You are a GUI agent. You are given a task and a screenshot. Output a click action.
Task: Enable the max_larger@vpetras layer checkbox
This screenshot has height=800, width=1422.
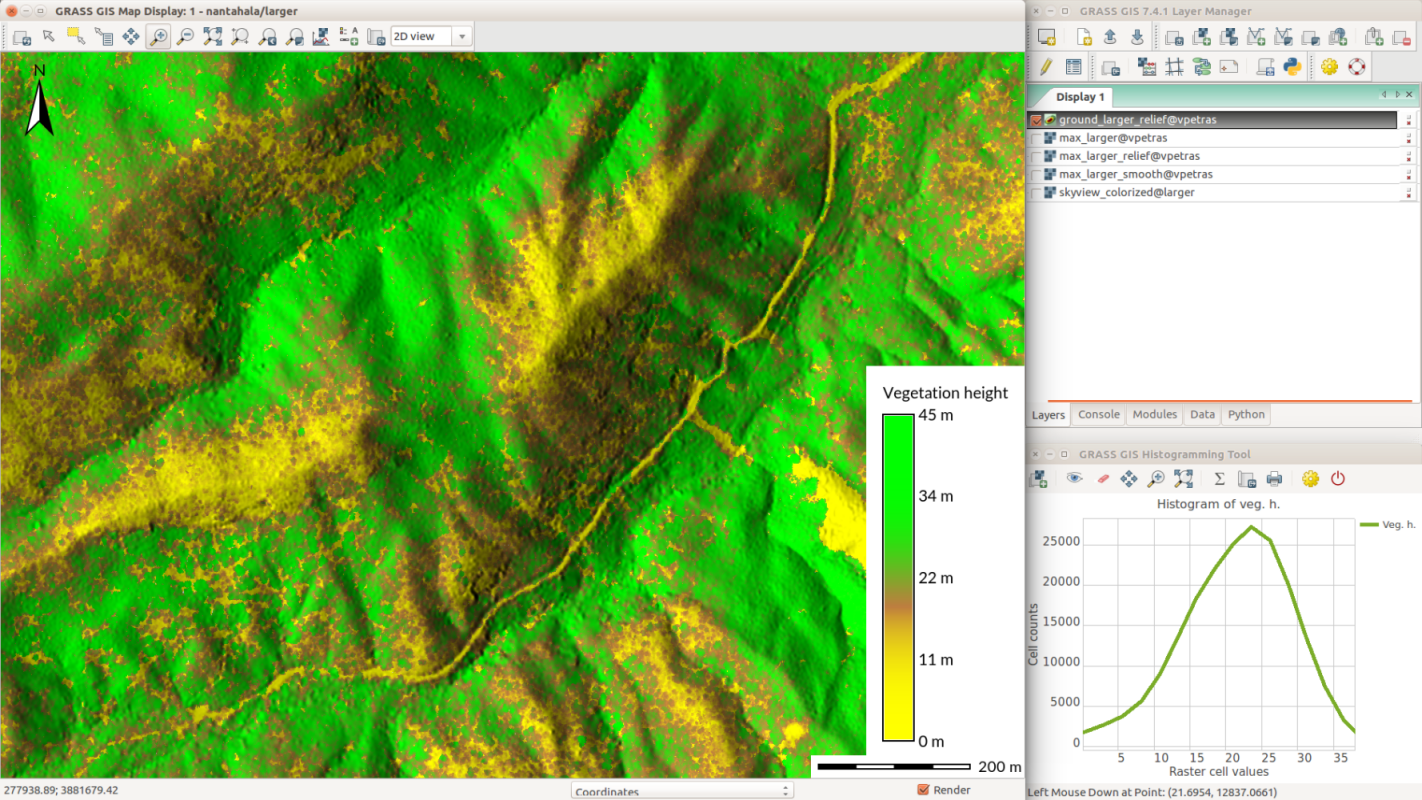point(1036,138)
